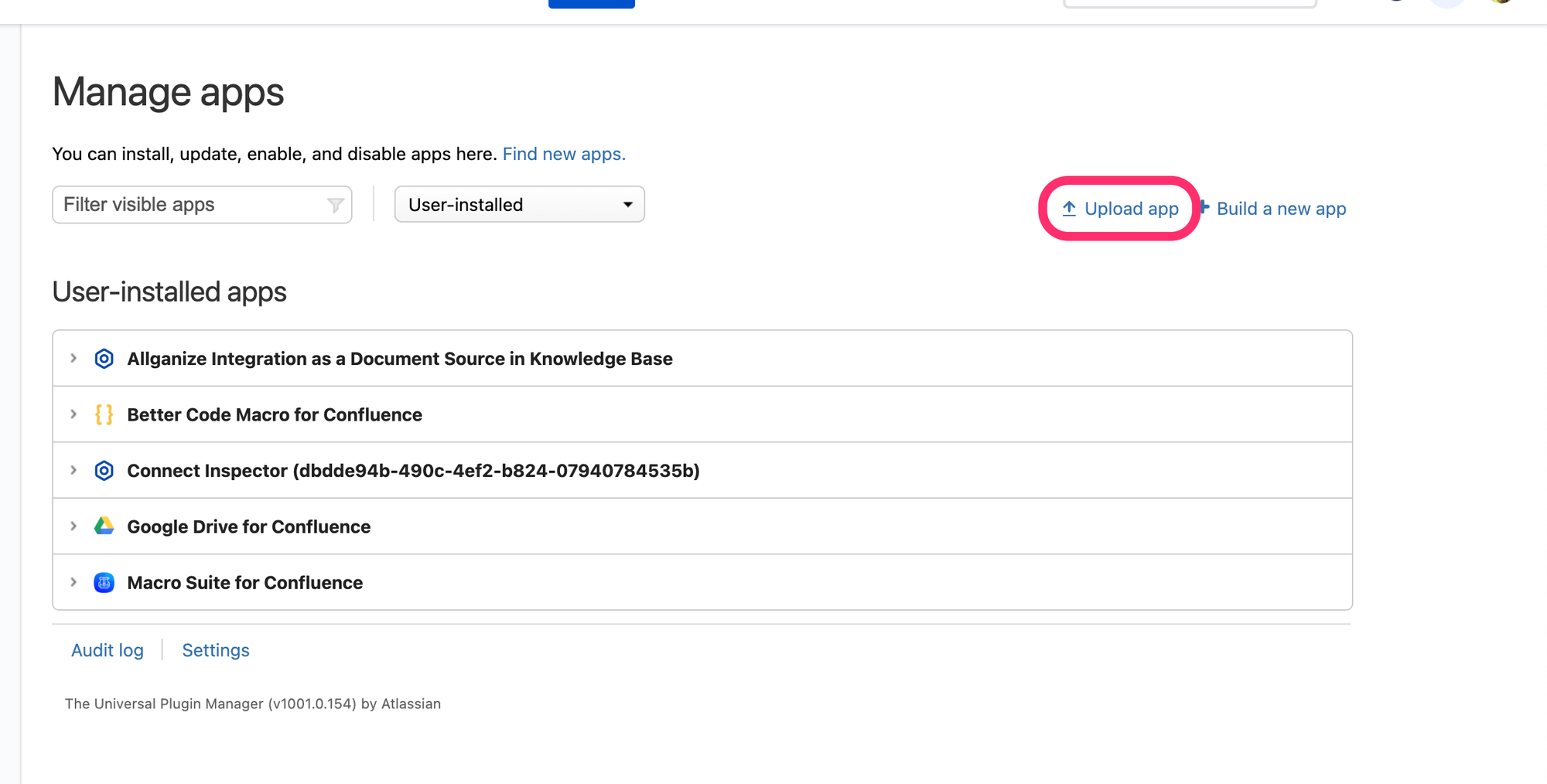
Task: Select Allganize Integration as a Document Source title
Action: coord(400,359)
